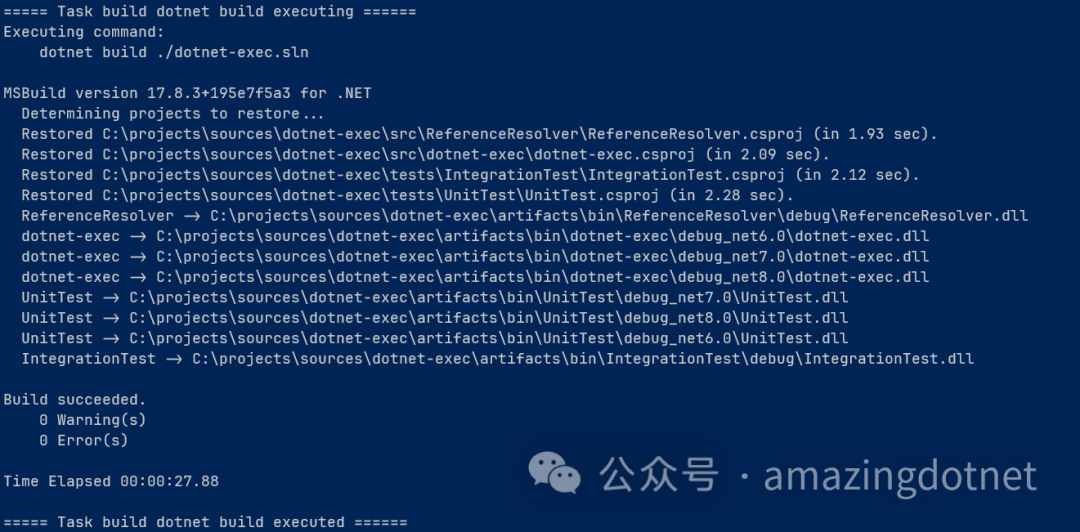Click the Task build executed footer line
Screen dimensions: 1080x532
click(x=205, y=522)
